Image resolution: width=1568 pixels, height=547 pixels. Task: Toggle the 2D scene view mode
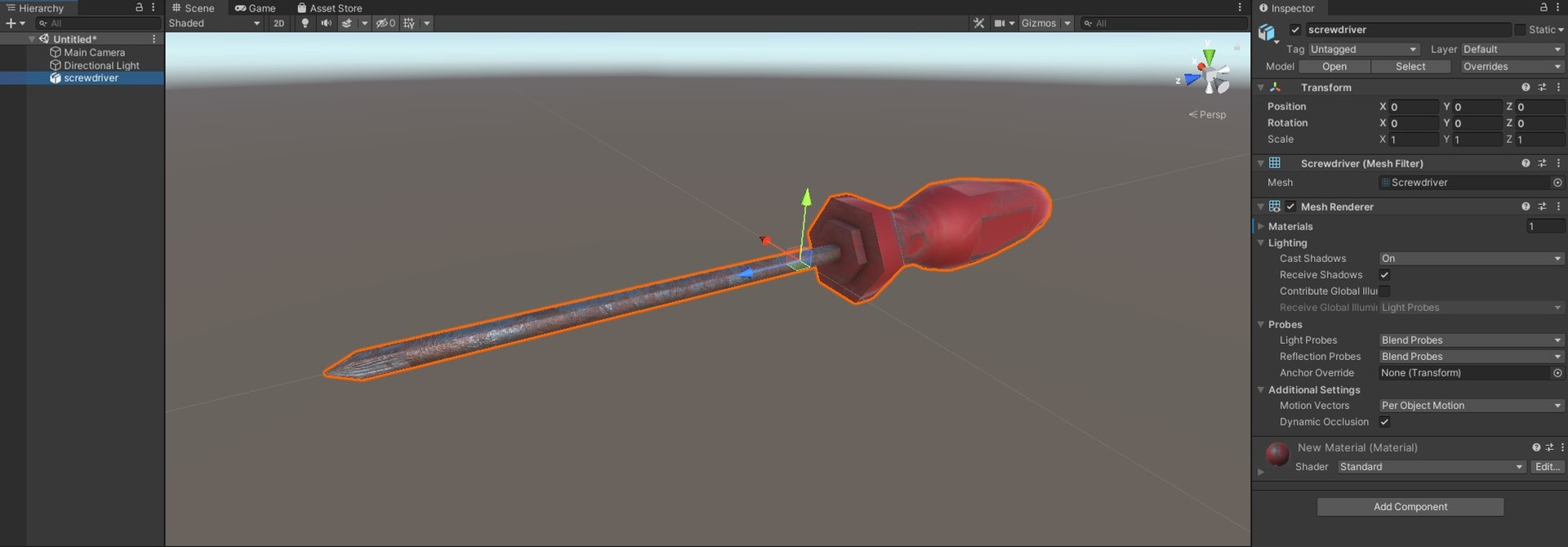pyautogui.click(x=279, y=23)
